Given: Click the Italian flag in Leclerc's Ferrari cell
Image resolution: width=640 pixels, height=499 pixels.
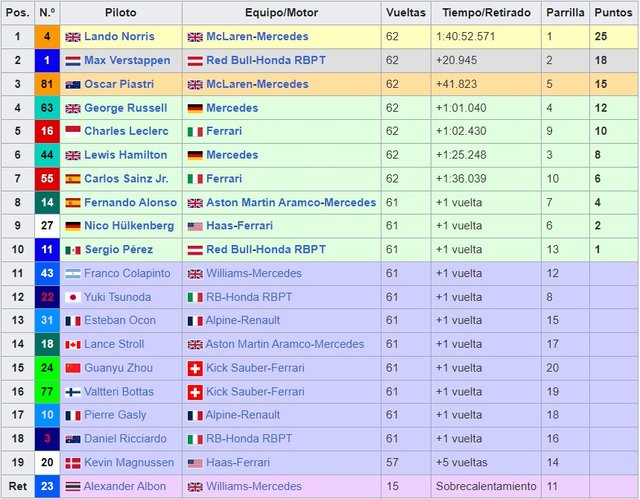Looking at the screenshot, I should pos(195,131).
